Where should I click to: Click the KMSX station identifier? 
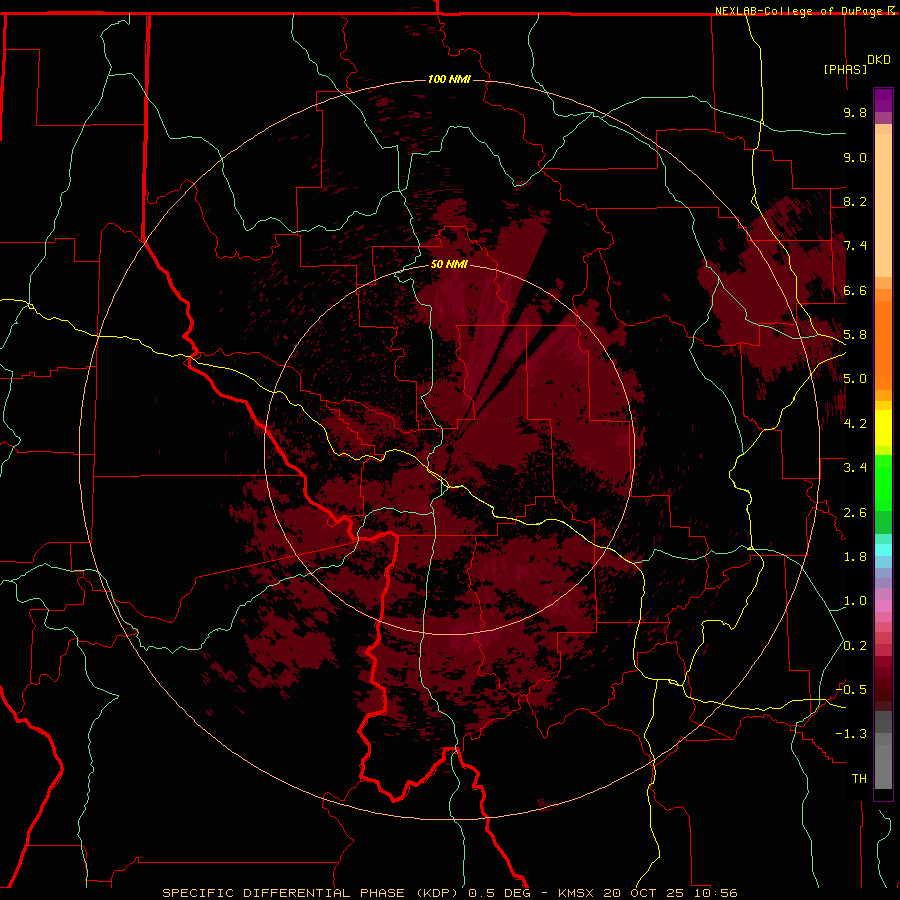pos(576,893)
